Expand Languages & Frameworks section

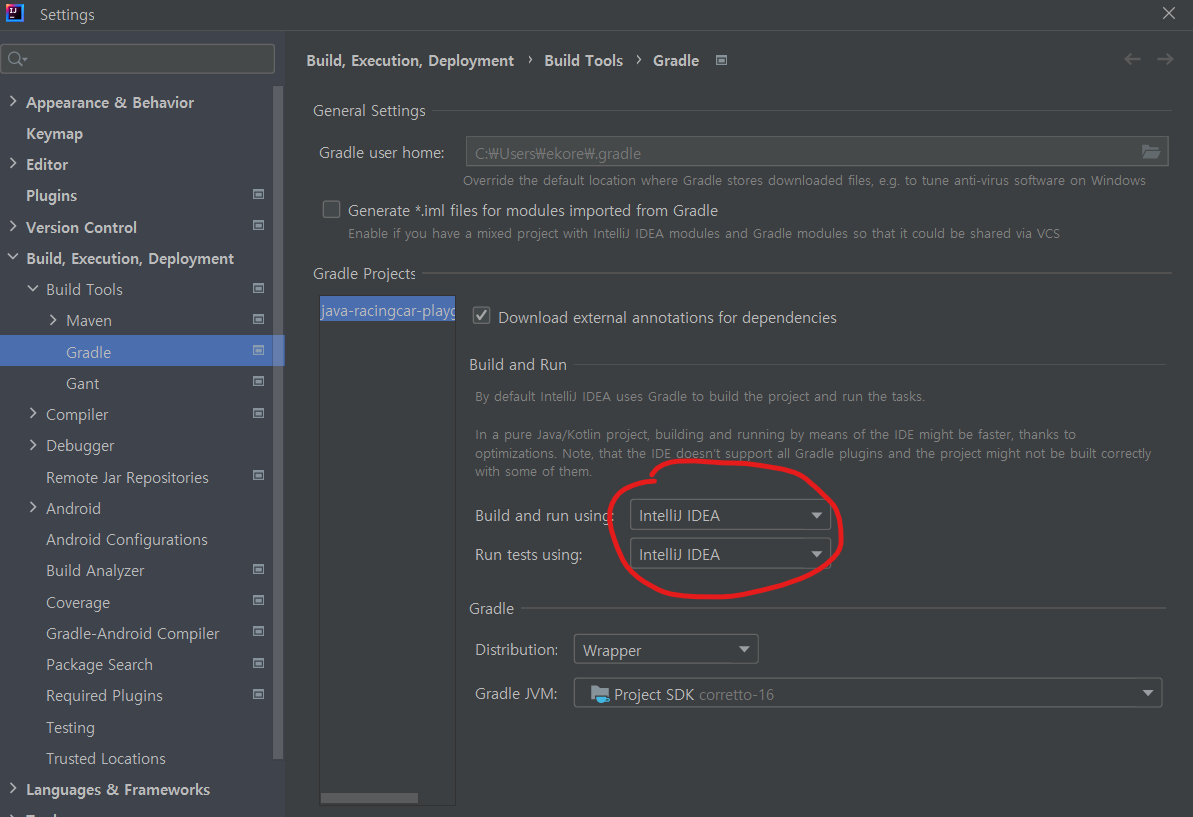click(x=13, y=789)
